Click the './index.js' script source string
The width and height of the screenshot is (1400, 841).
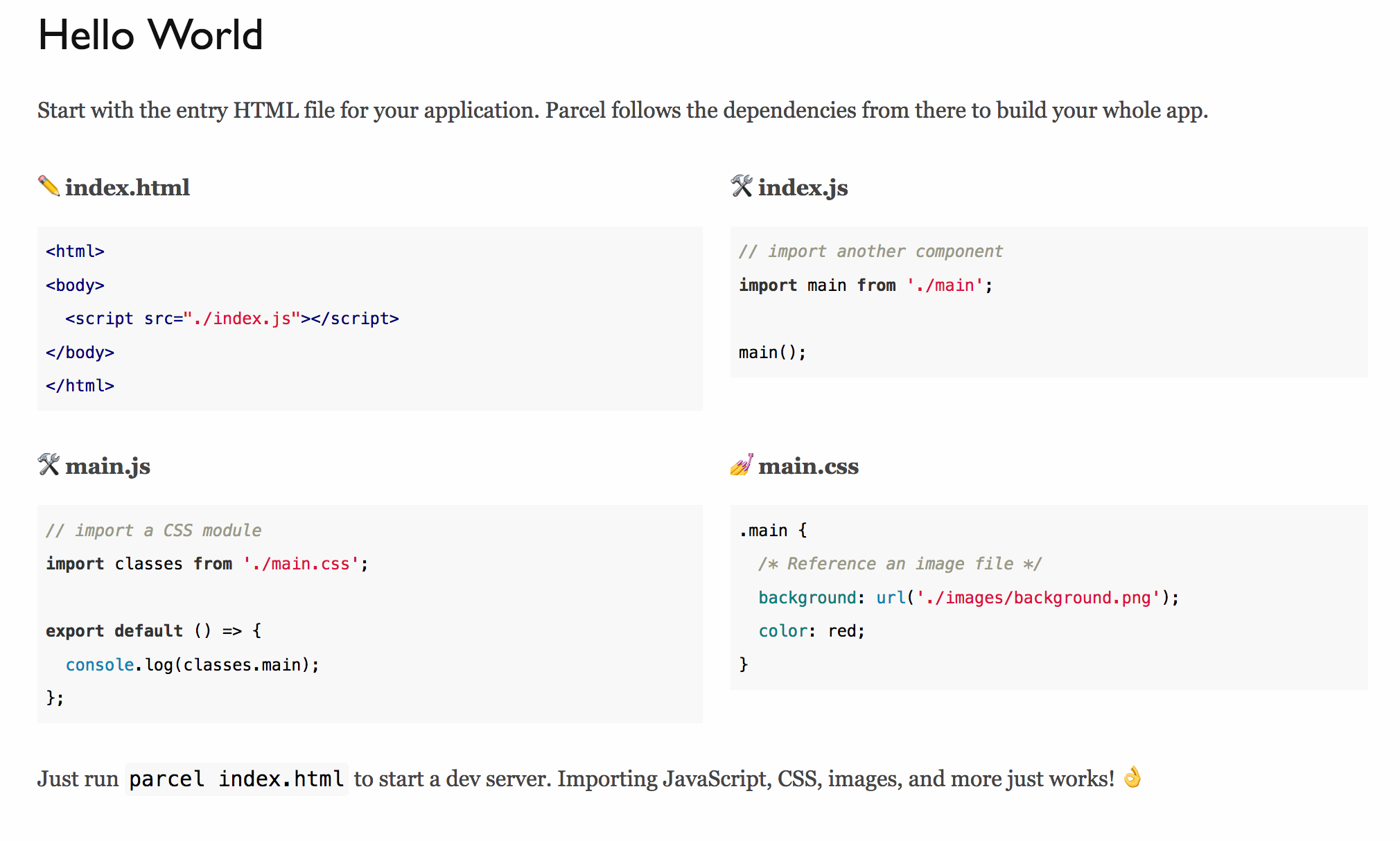(241, 319)
